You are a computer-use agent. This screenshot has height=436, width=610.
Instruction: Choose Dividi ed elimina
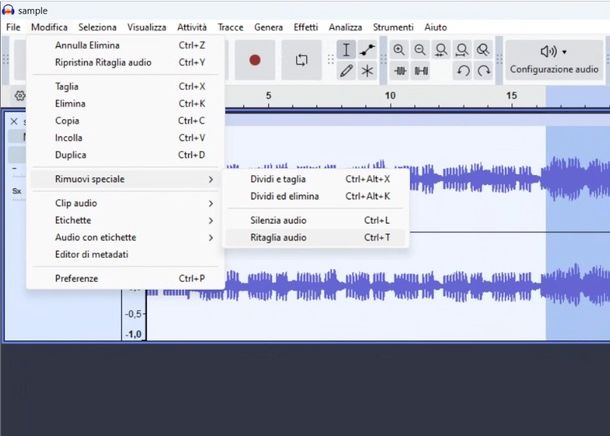[316, 196]
